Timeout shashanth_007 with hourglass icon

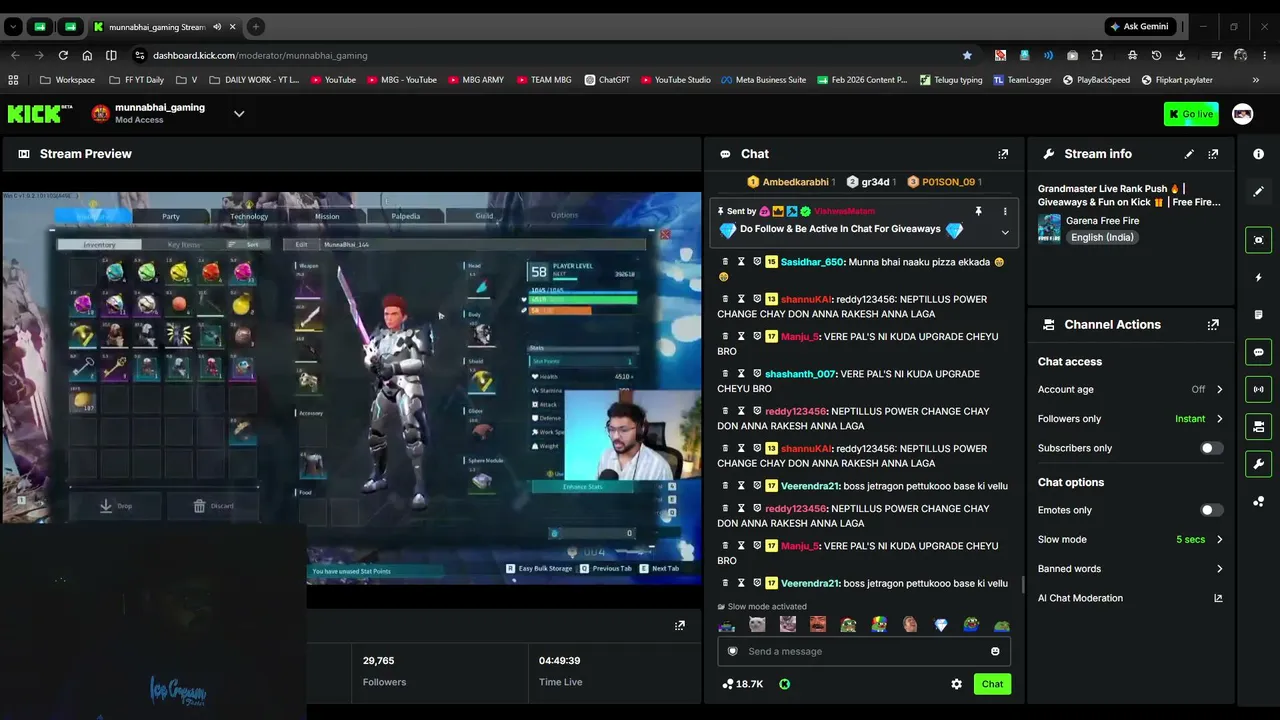point(742,374)
